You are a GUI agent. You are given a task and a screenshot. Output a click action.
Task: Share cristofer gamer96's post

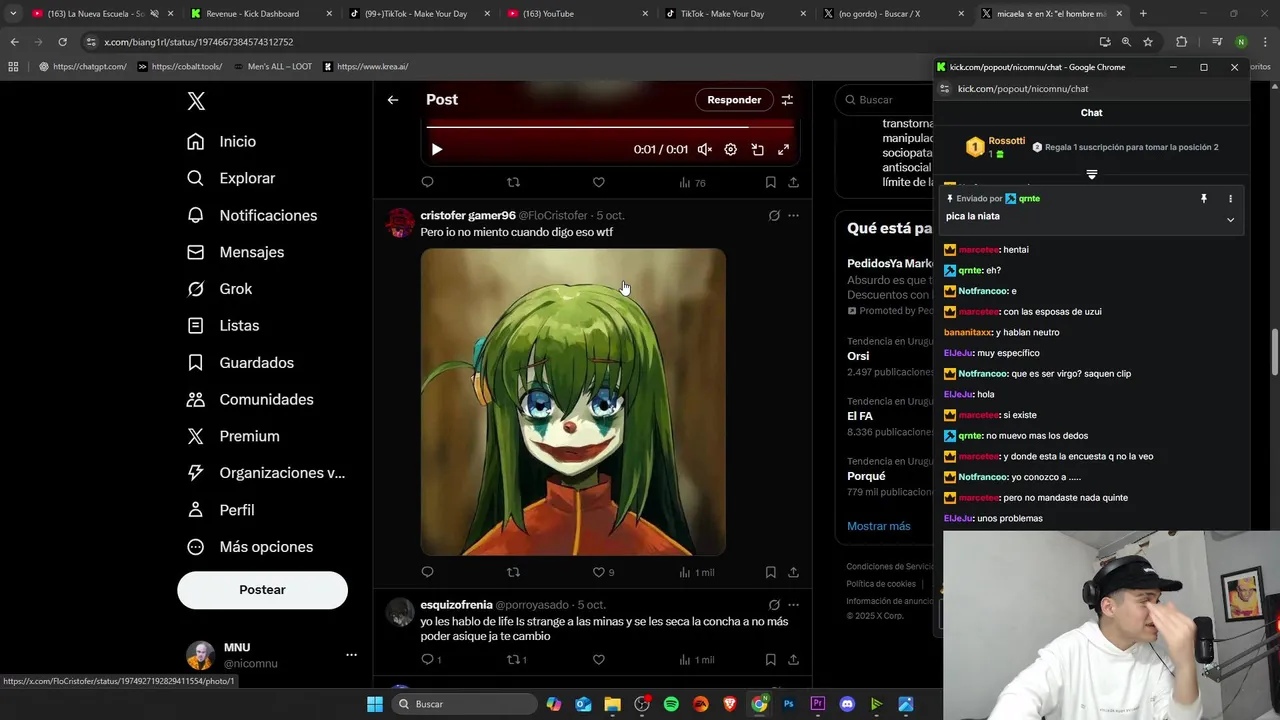793,572
